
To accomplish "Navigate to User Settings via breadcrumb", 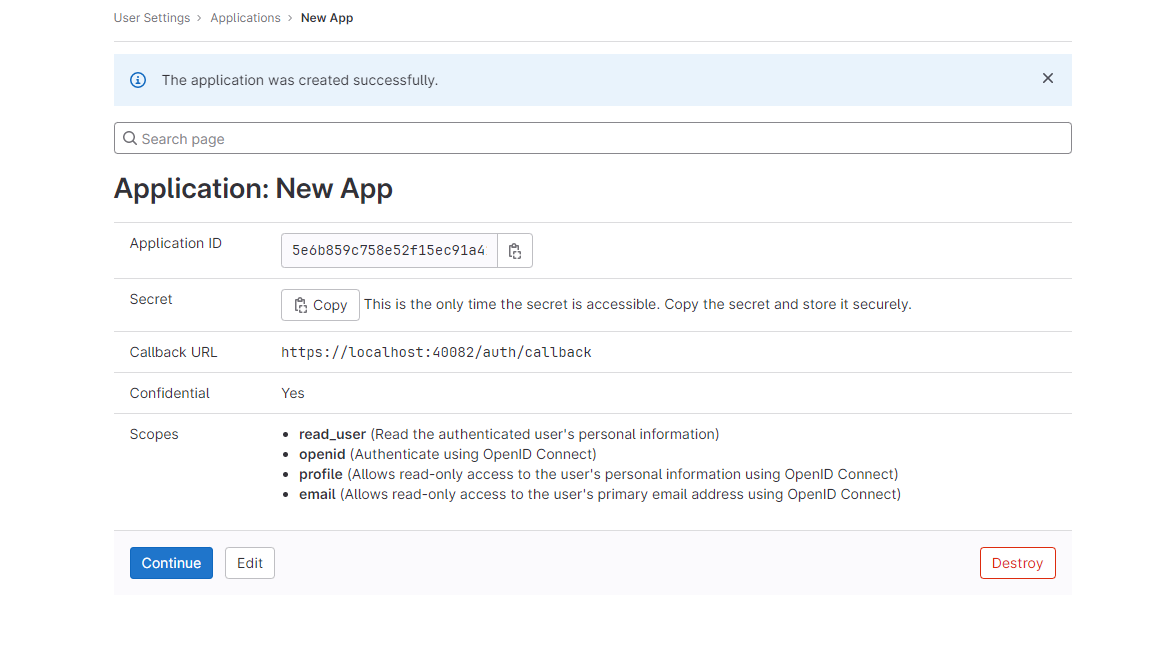I will 152,17.
